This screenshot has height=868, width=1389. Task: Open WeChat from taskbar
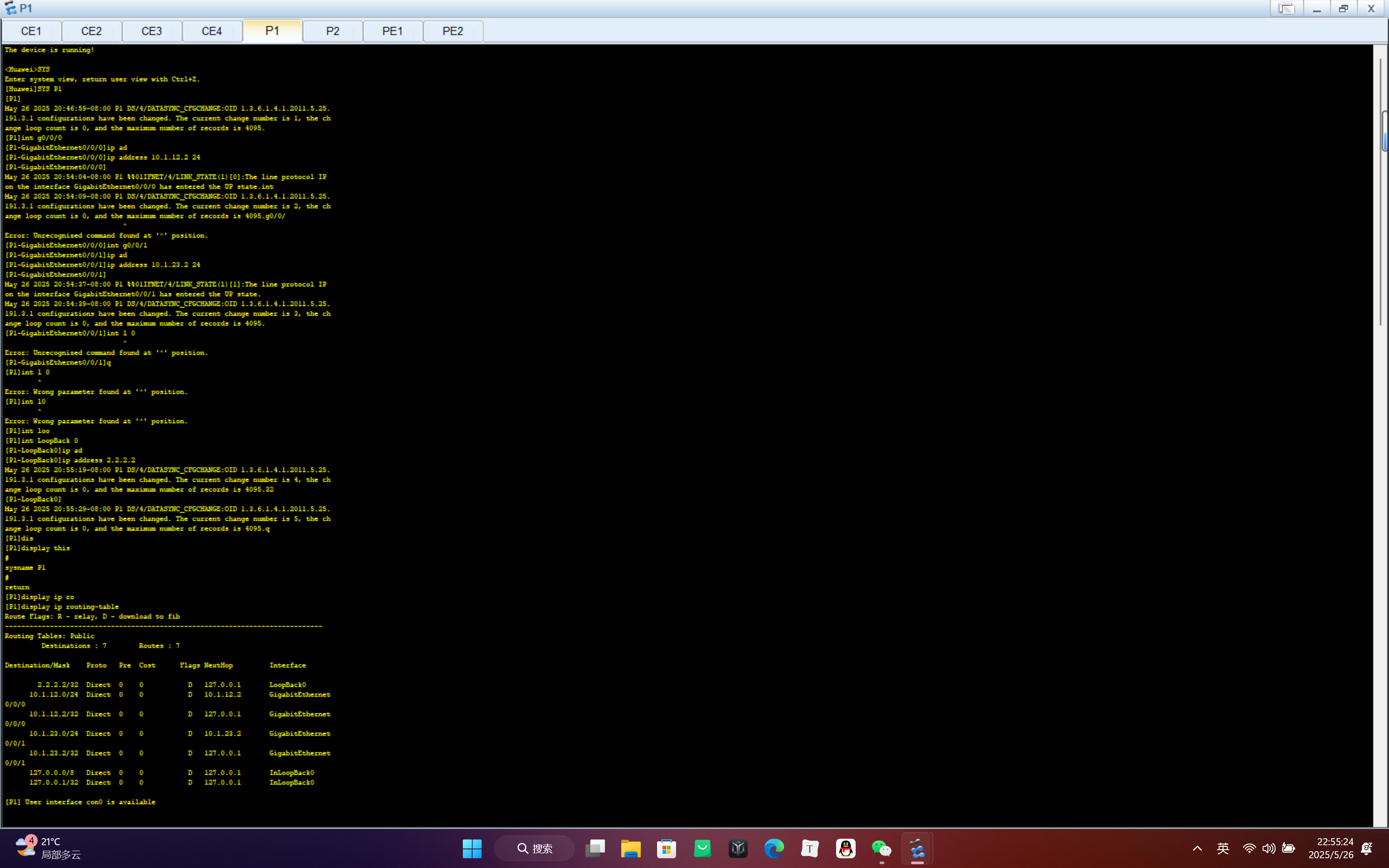[x=881, y=848]
